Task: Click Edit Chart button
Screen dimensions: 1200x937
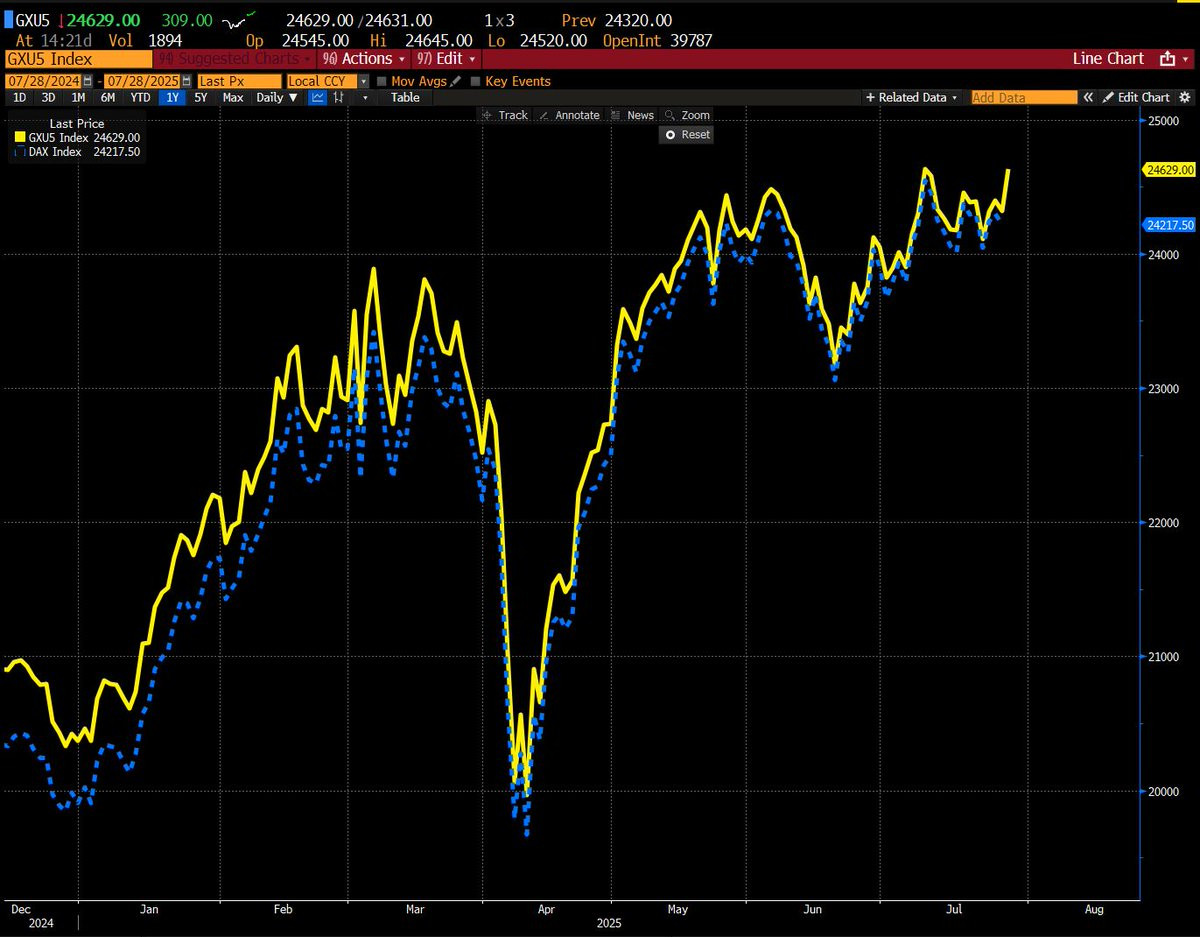Action: [x=1135, y=97]
